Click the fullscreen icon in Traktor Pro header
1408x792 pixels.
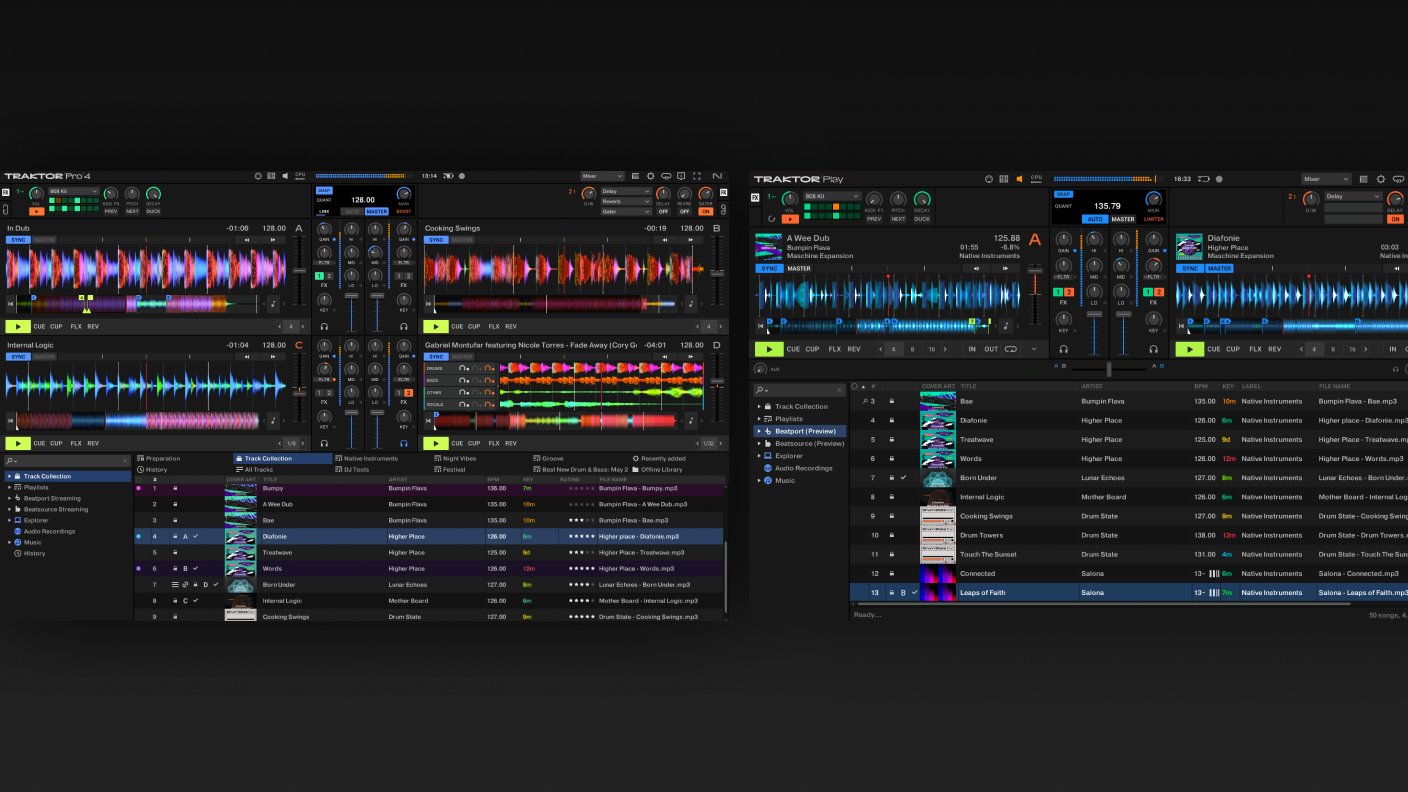(x=697, y=176)
